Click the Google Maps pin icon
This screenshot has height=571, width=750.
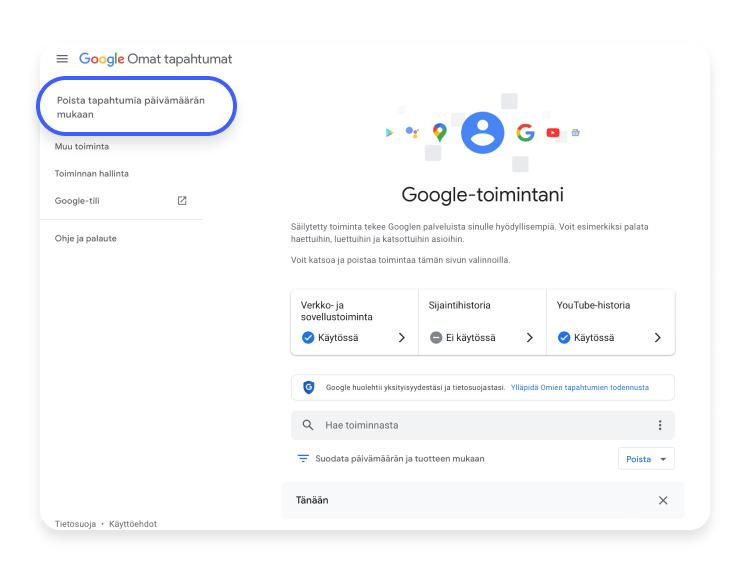[440, 132]
